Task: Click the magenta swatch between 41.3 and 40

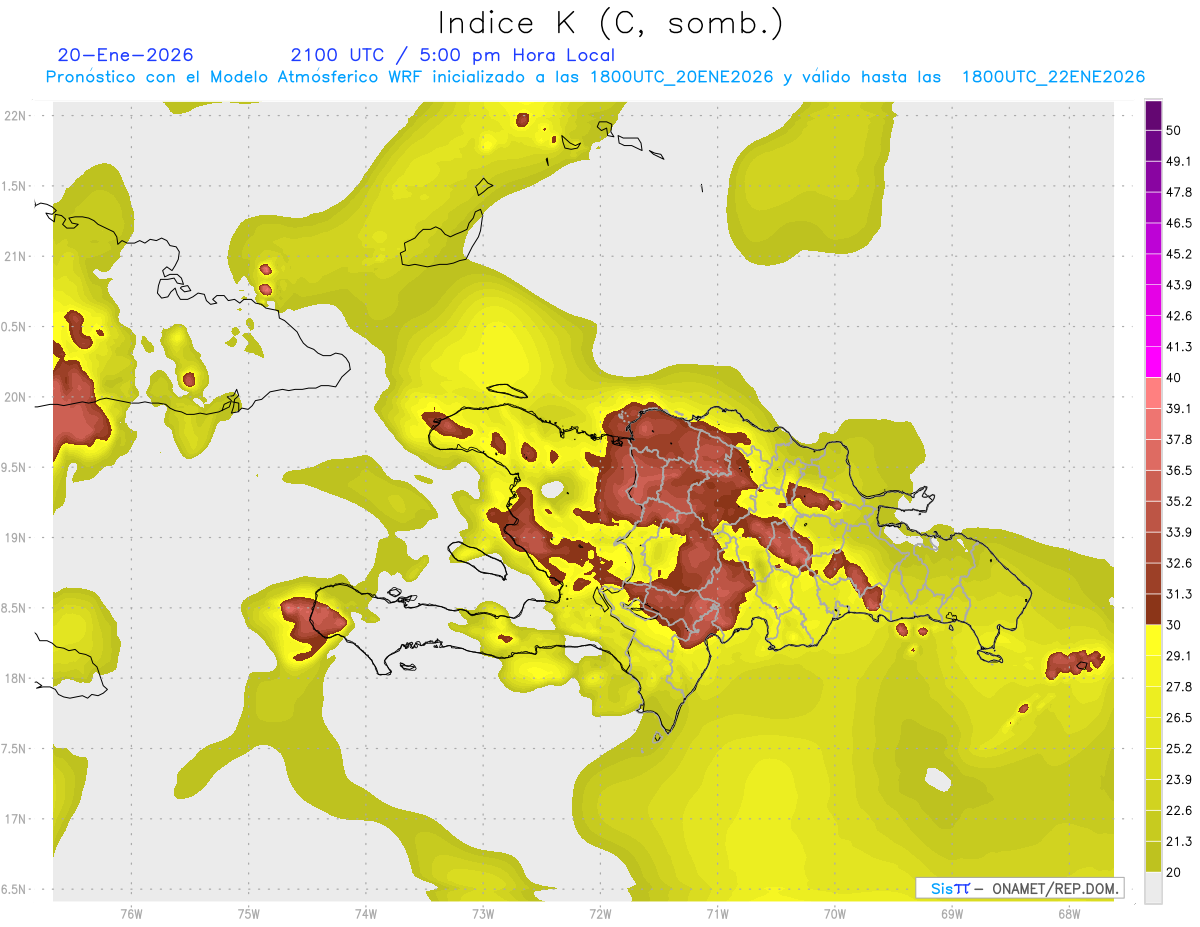Action: (1153, 362)
